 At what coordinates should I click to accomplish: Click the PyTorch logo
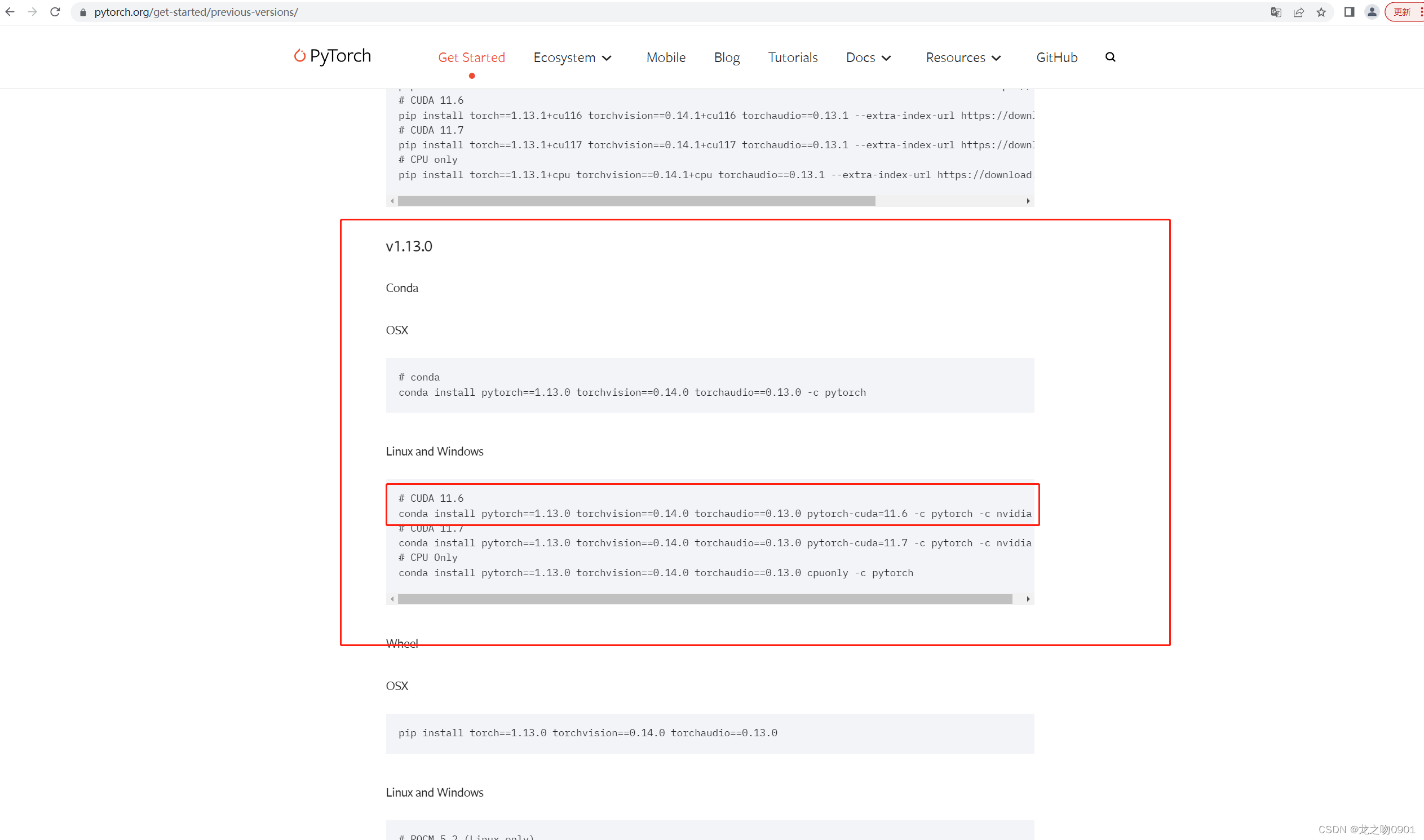pos(332,56)
